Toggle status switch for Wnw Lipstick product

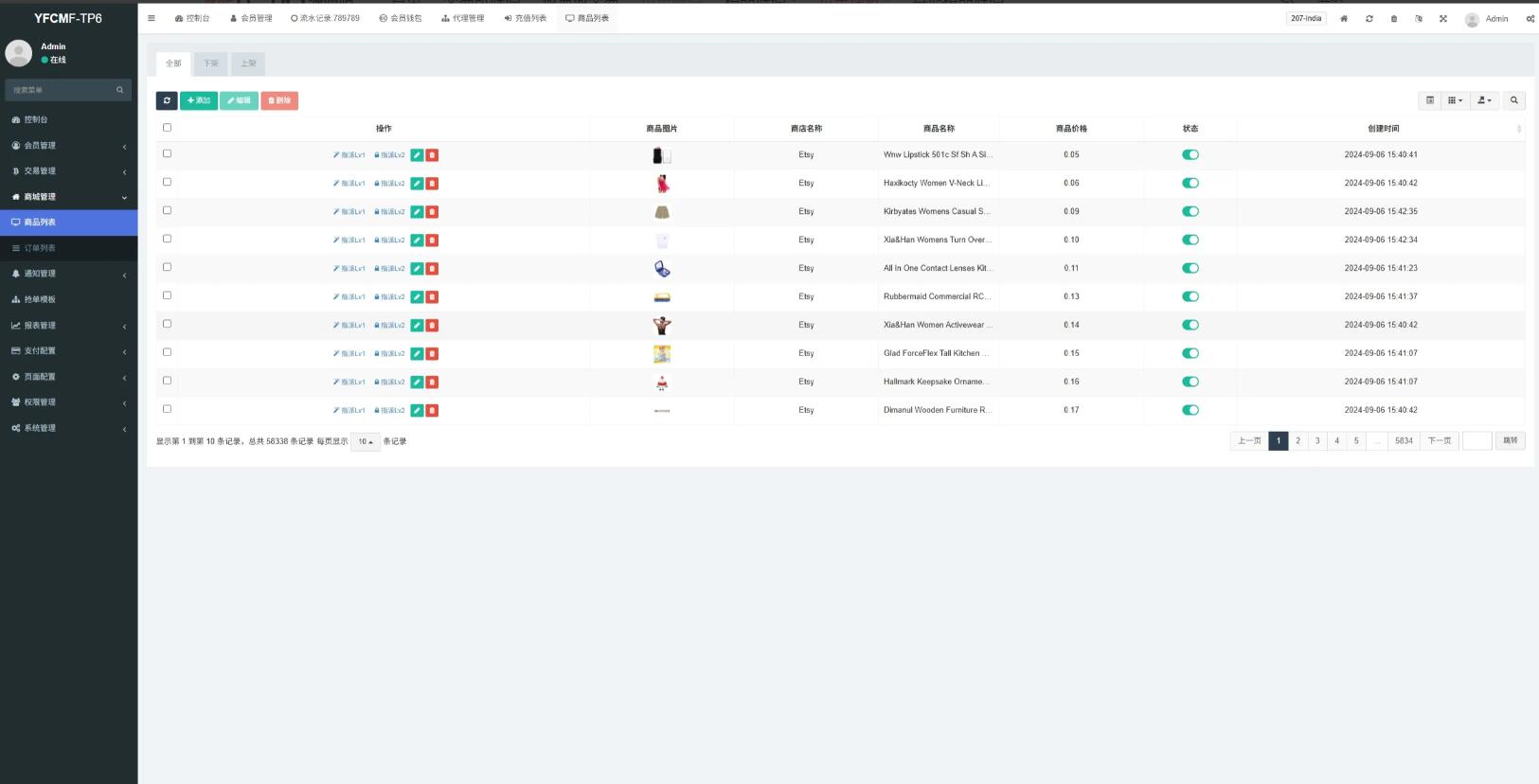[1190, 155]
